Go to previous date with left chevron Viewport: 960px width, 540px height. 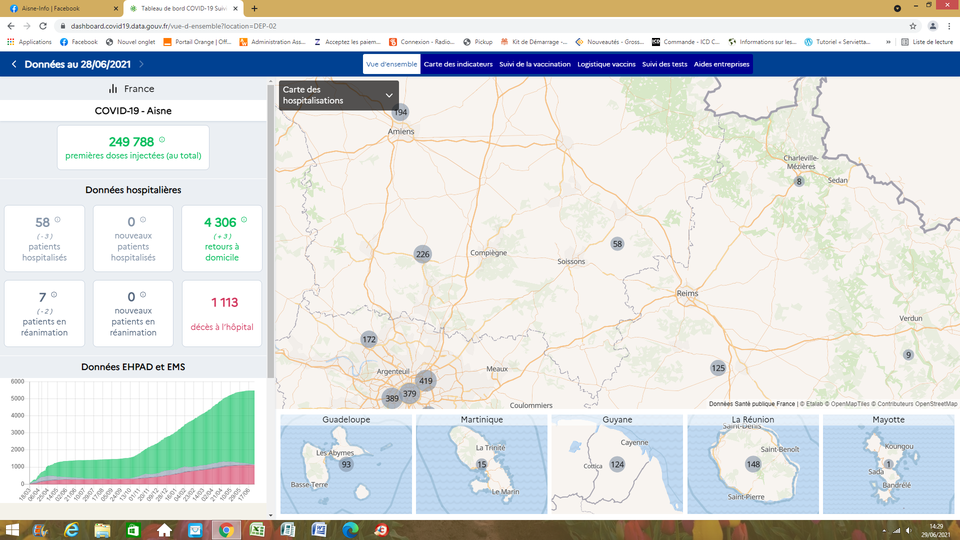(14, 64)
